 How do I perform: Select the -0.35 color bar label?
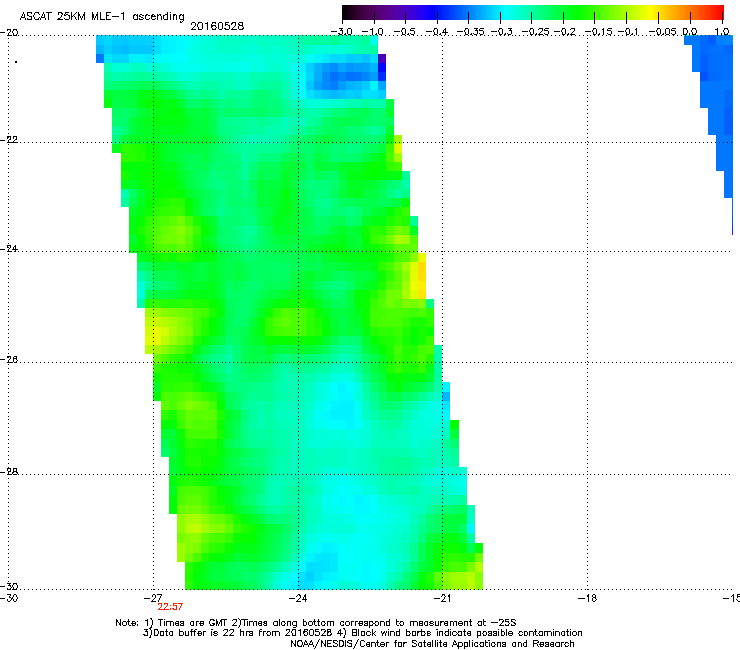click(x=471, y=32)
